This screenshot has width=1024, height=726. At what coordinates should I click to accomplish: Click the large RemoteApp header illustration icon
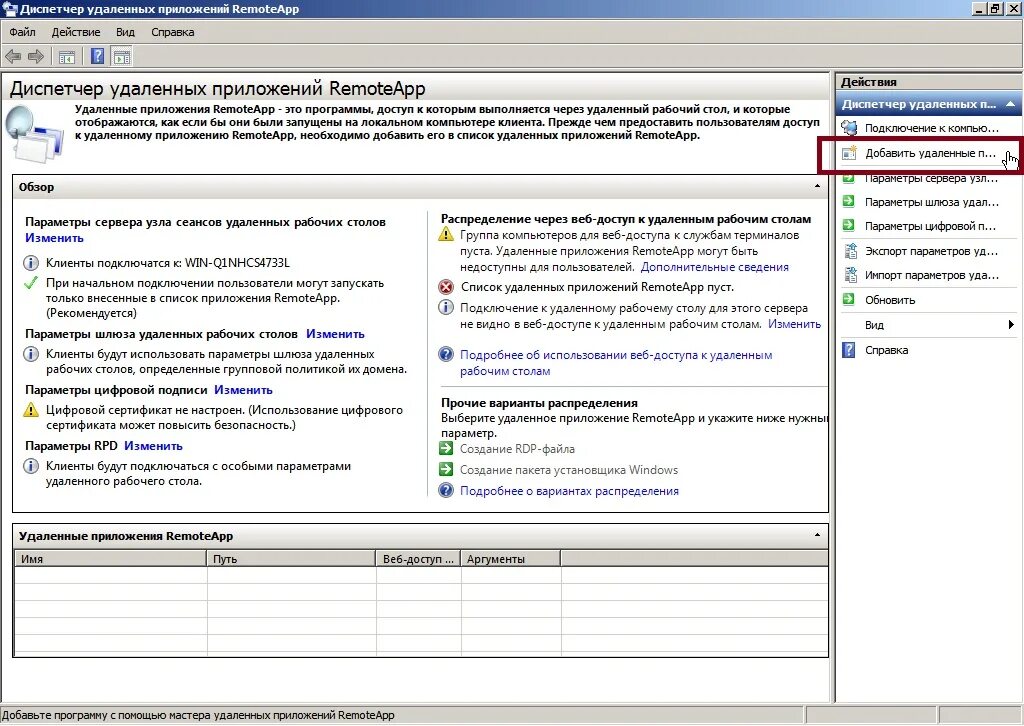pyautogui.click(x=35, y=134)
